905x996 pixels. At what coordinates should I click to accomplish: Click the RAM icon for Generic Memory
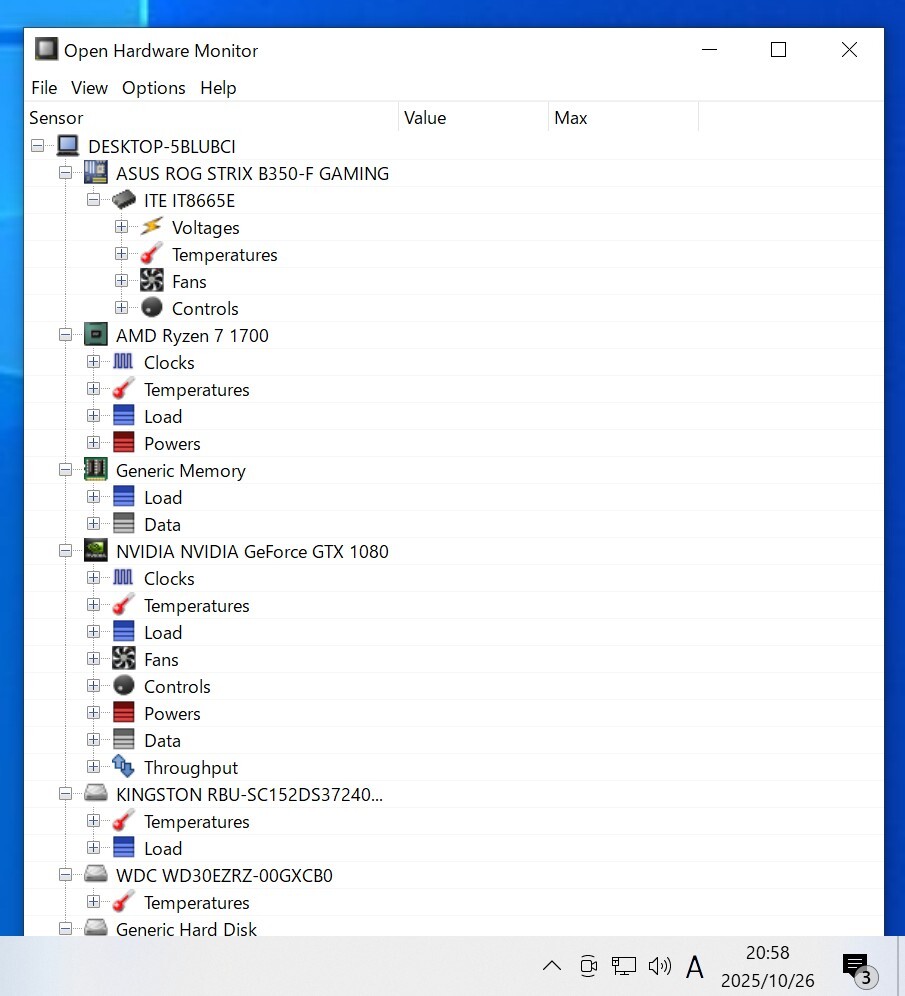95,469
